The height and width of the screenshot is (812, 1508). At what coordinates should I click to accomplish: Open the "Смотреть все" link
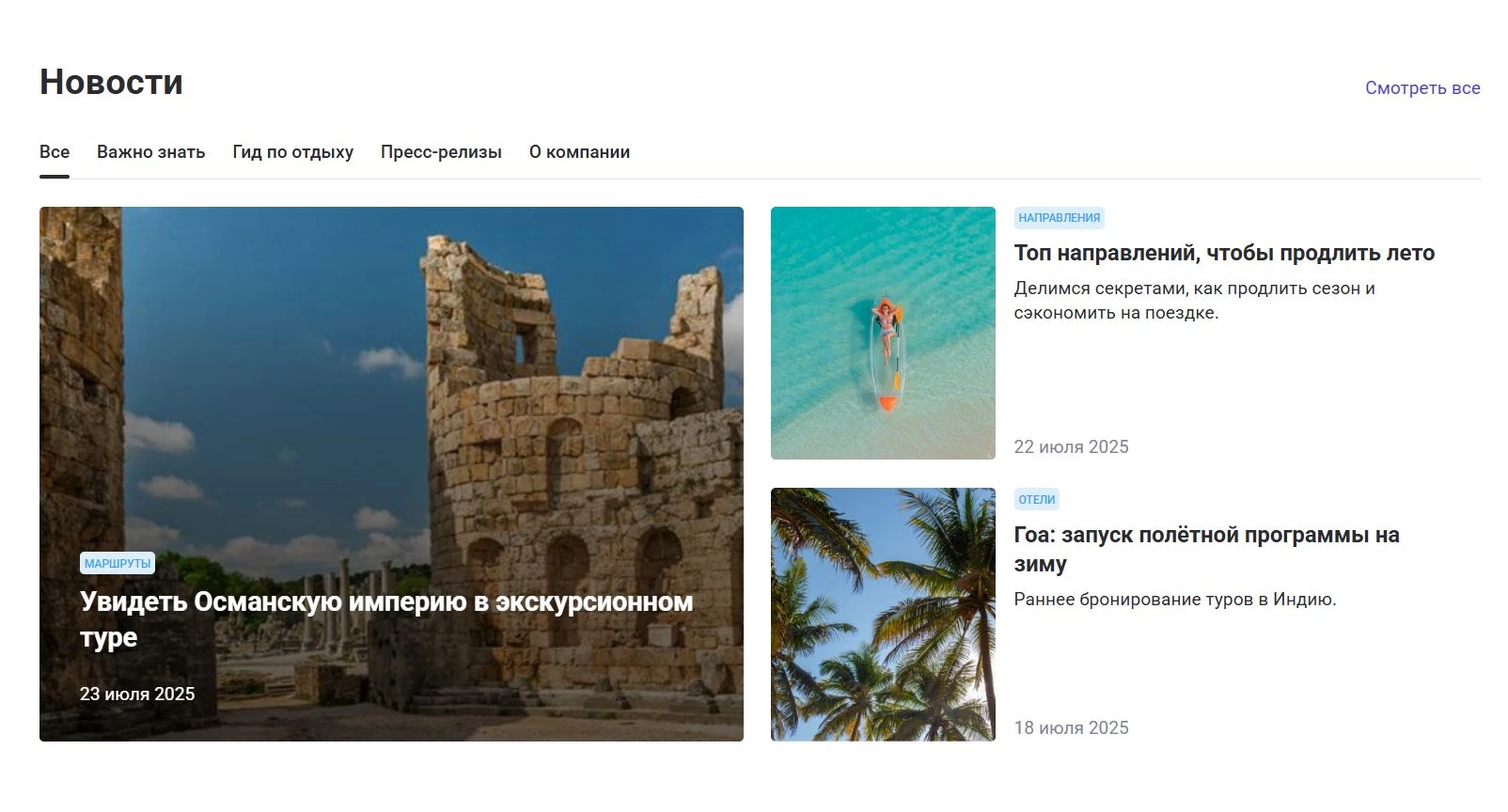(1422, 88)
